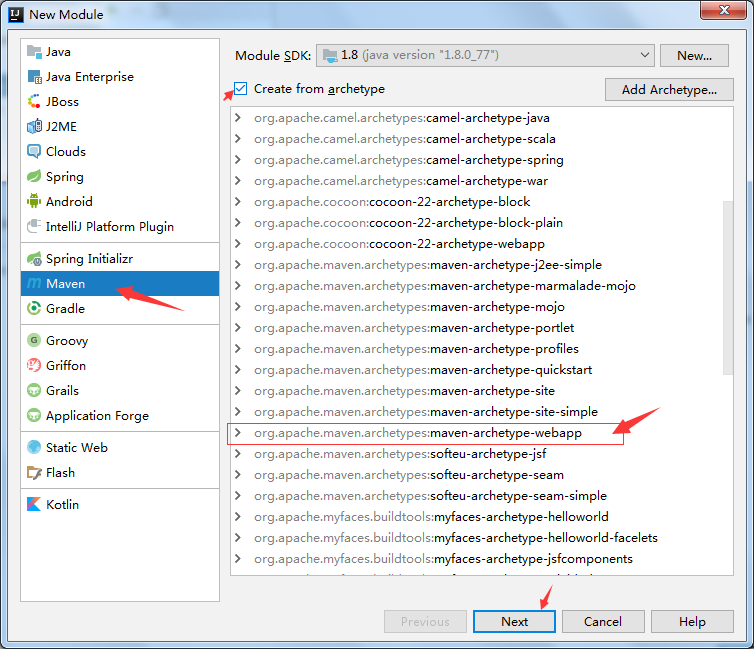Viewport: 754px width, 649px height.
Task: Select the Static Web module type
Action: [x=120, y=448]
